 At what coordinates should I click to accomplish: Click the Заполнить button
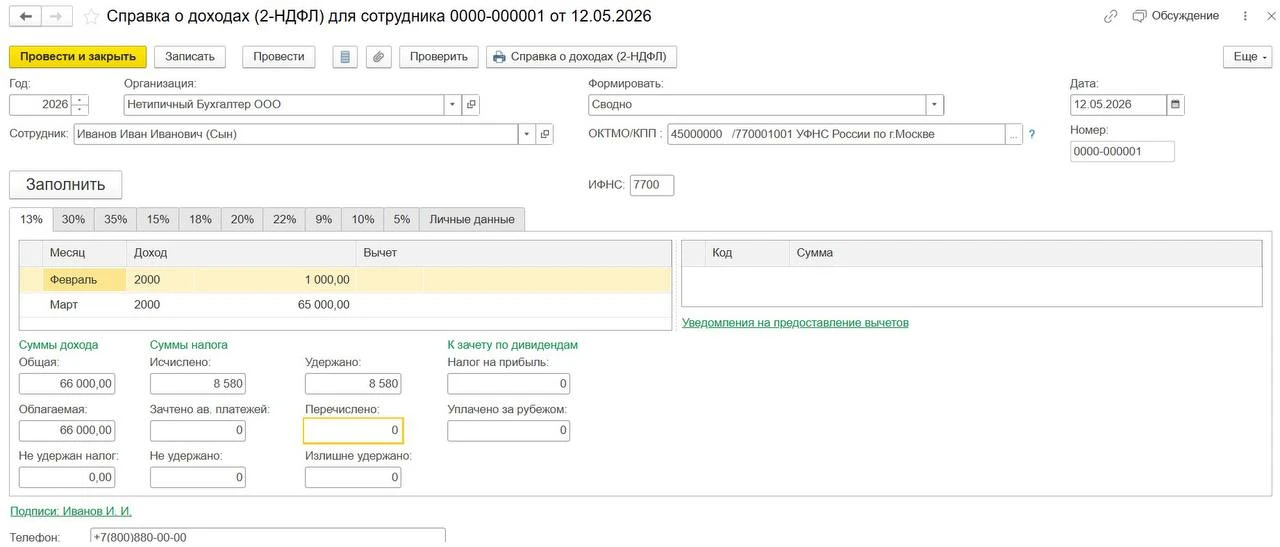tap(65, 185)
